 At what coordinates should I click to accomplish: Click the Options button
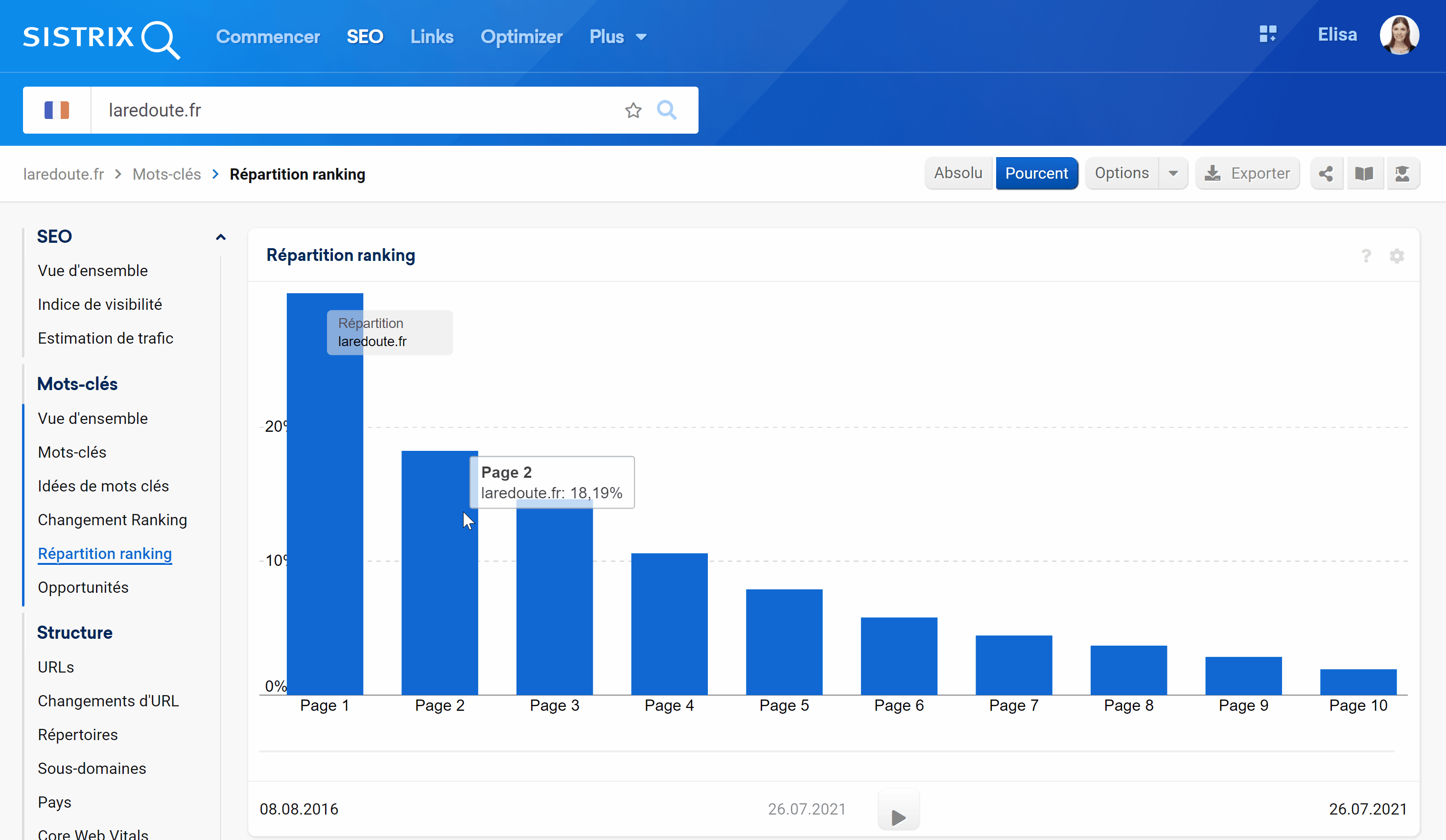(1121, 173)
